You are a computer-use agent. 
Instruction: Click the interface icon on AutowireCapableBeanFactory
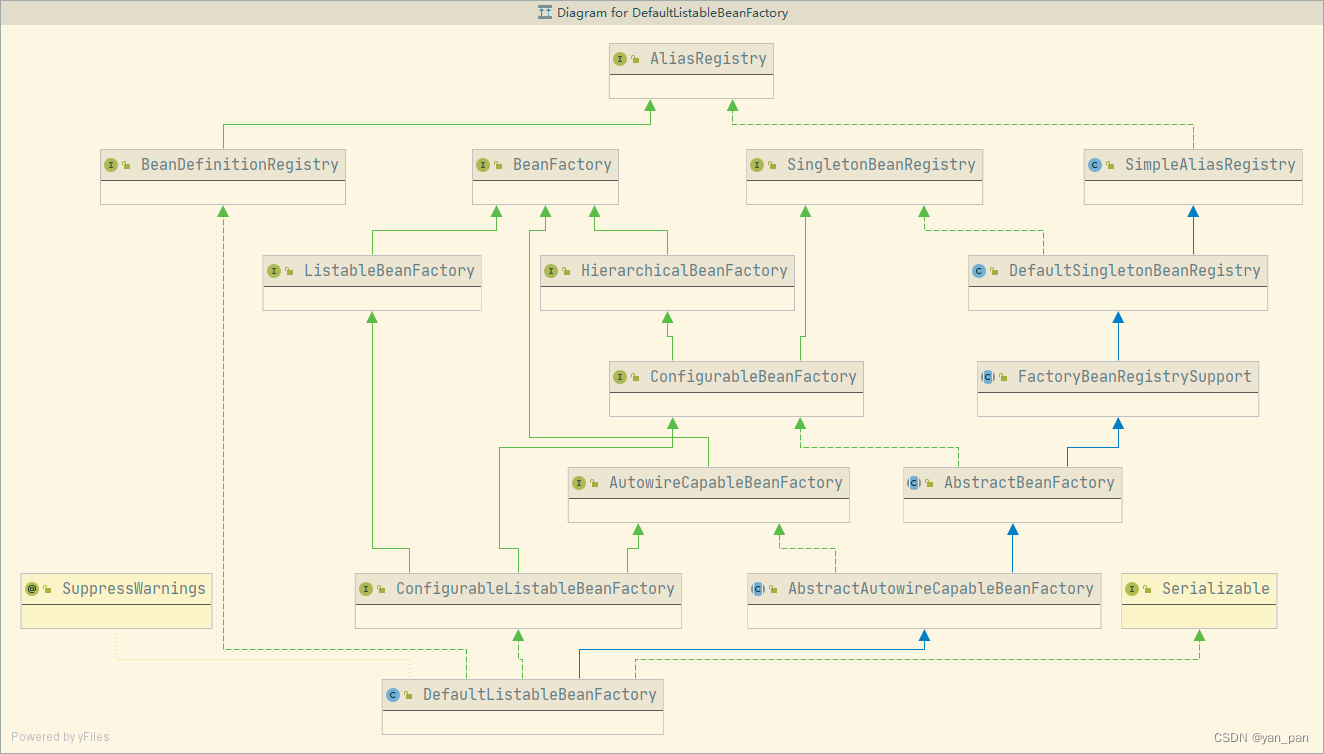point(579,483)
